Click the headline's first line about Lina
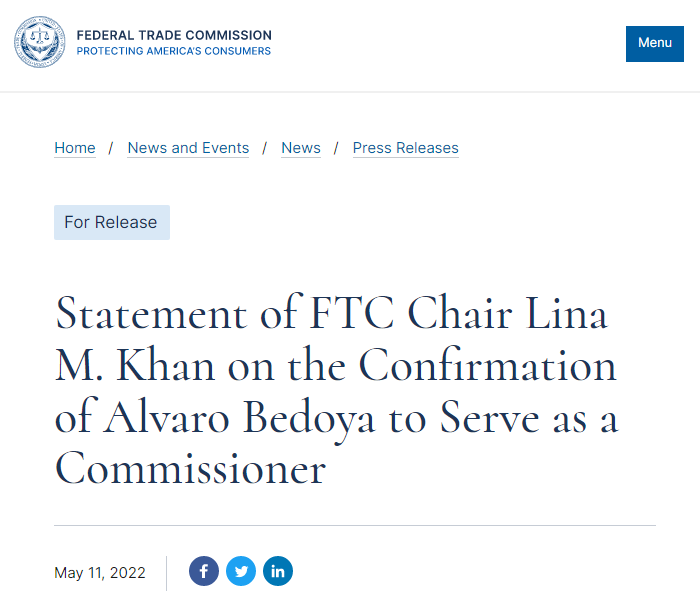 click(x=331, y=314)
